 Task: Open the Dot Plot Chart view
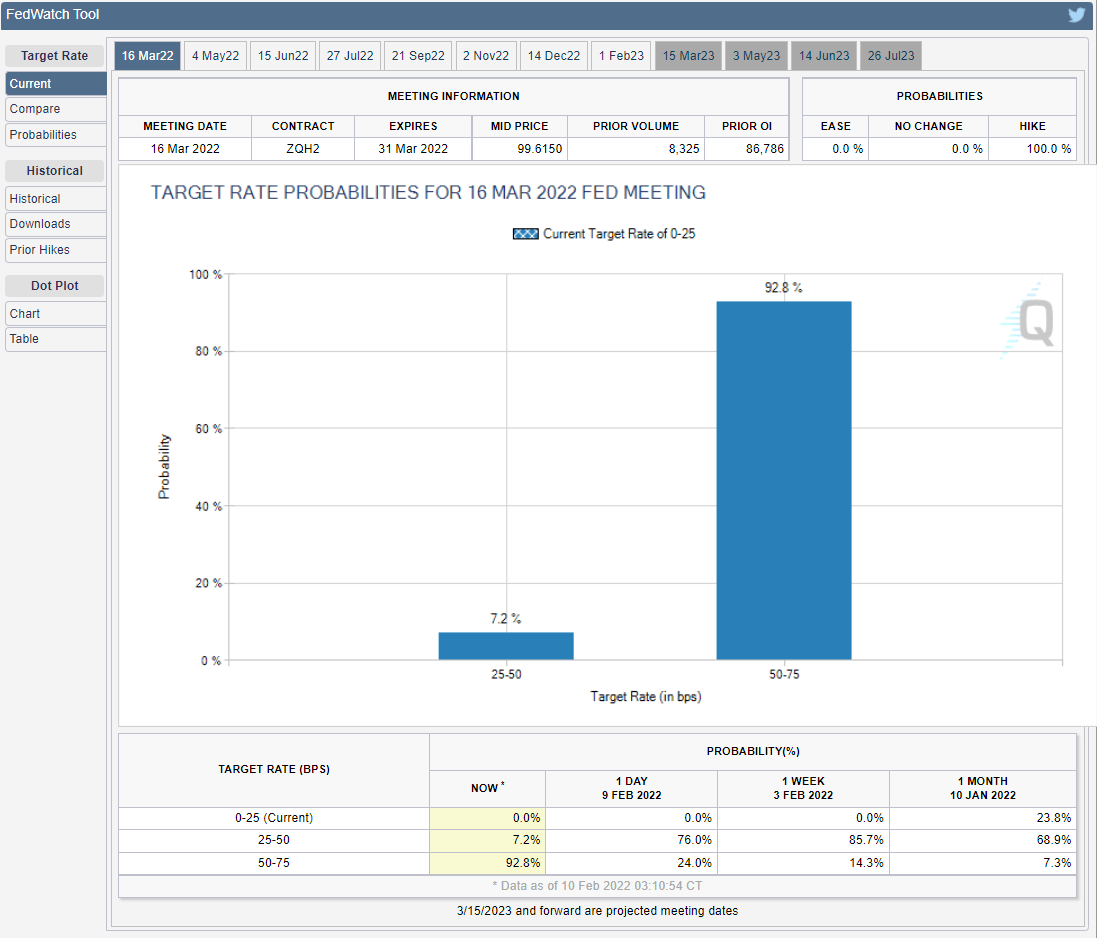pyautogui.click(x=55, y=314)
